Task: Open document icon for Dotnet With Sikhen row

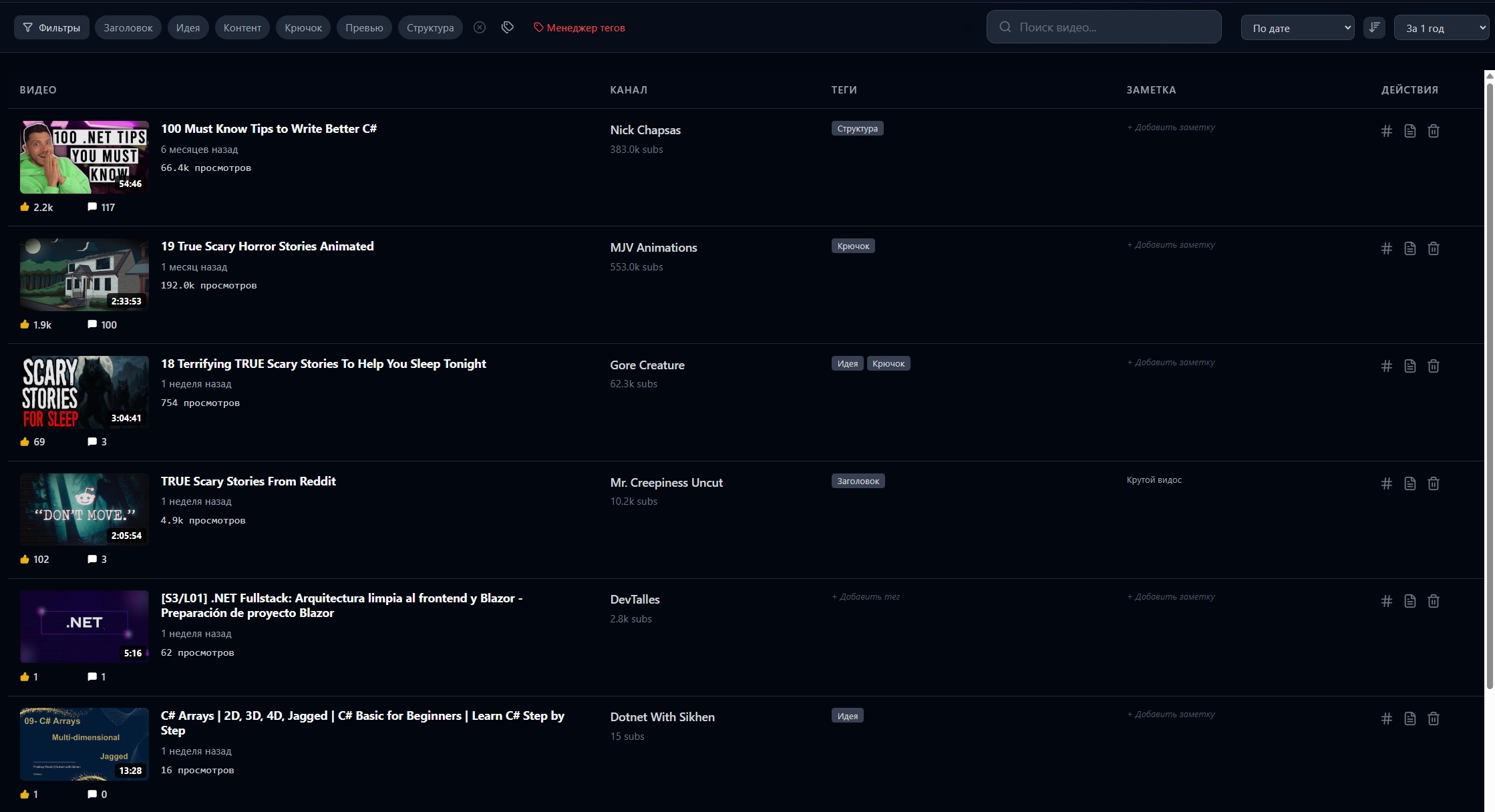Action: tap(1410, 719)
